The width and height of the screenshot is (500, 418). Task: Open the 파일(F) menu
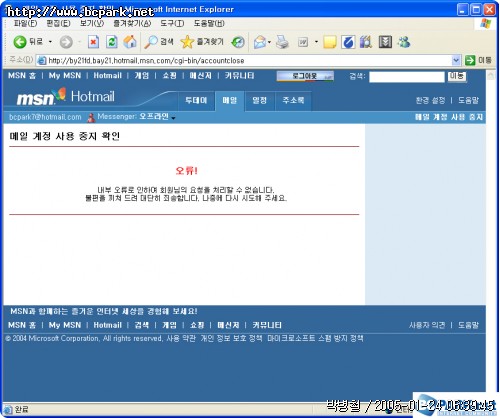click(x=25, y=23)
